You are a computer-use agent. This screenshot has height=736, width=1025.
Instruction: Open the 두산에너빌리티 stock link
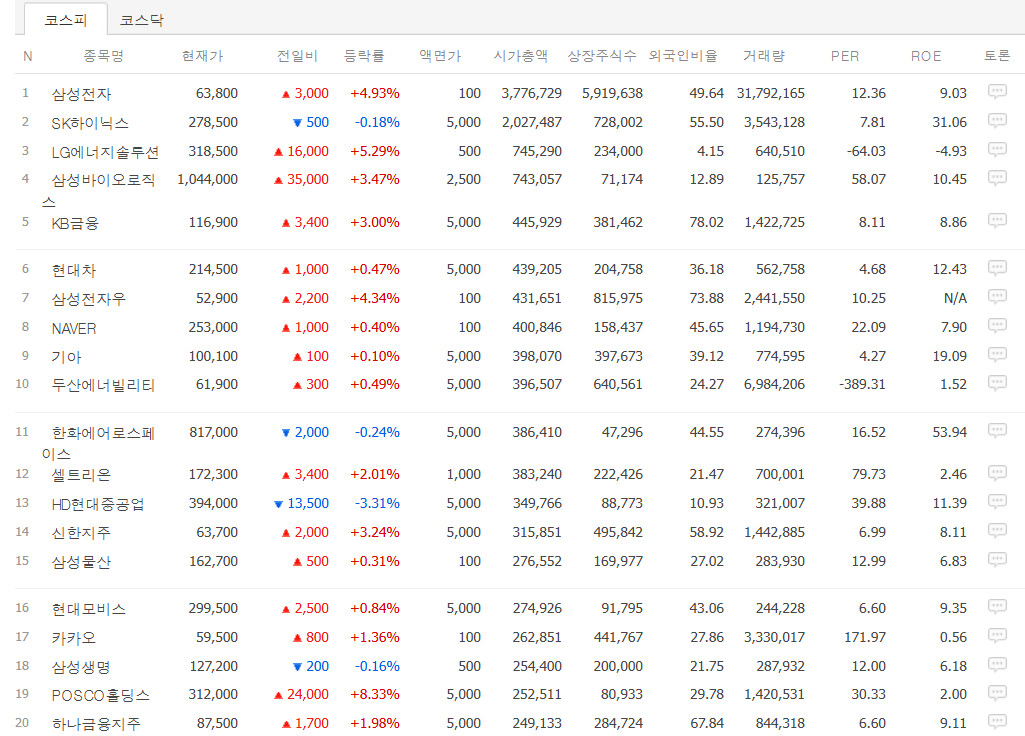[x=103, y=386]
